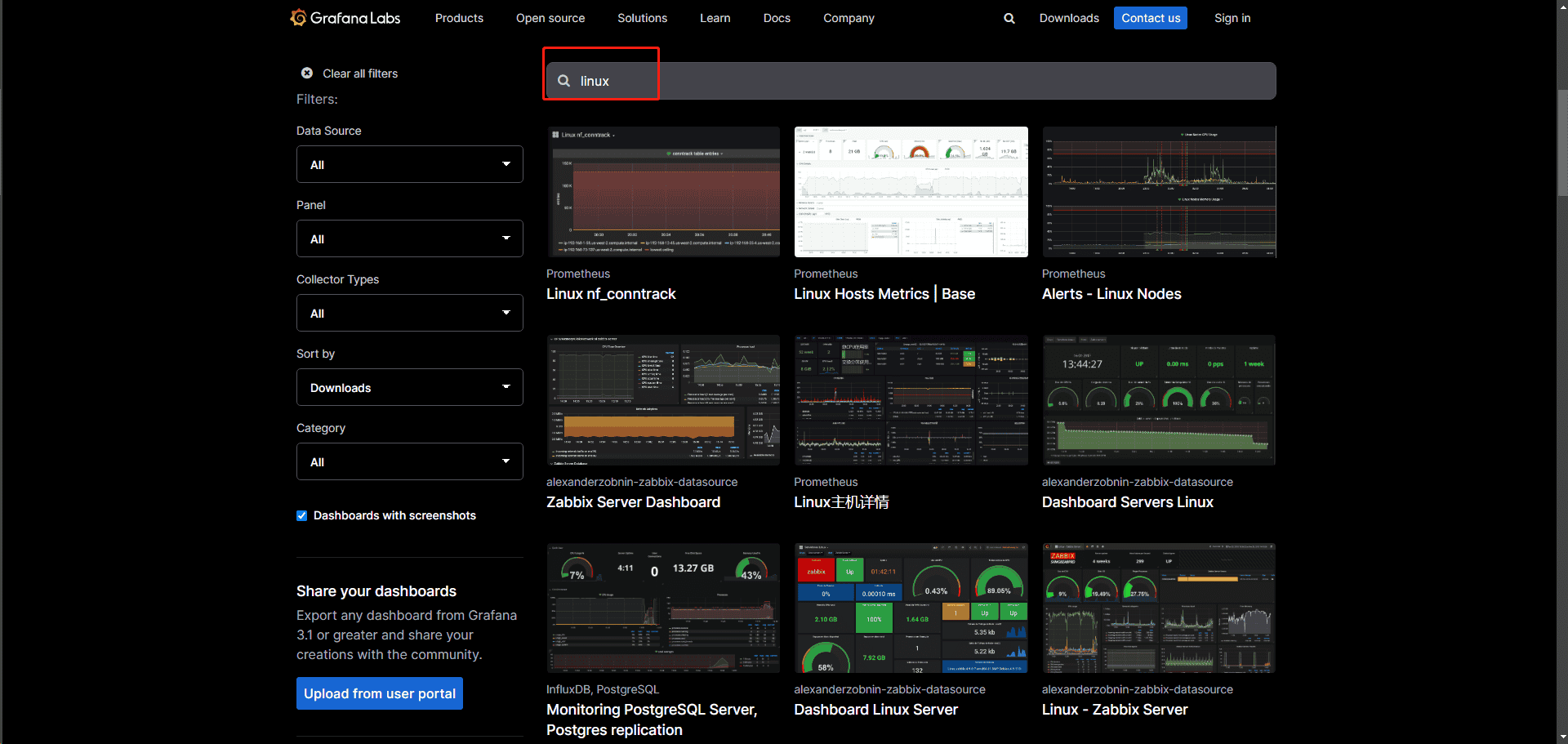Screen dimensions: 1568x744
Task: Open the Company menu
Action: click(848, 17)
